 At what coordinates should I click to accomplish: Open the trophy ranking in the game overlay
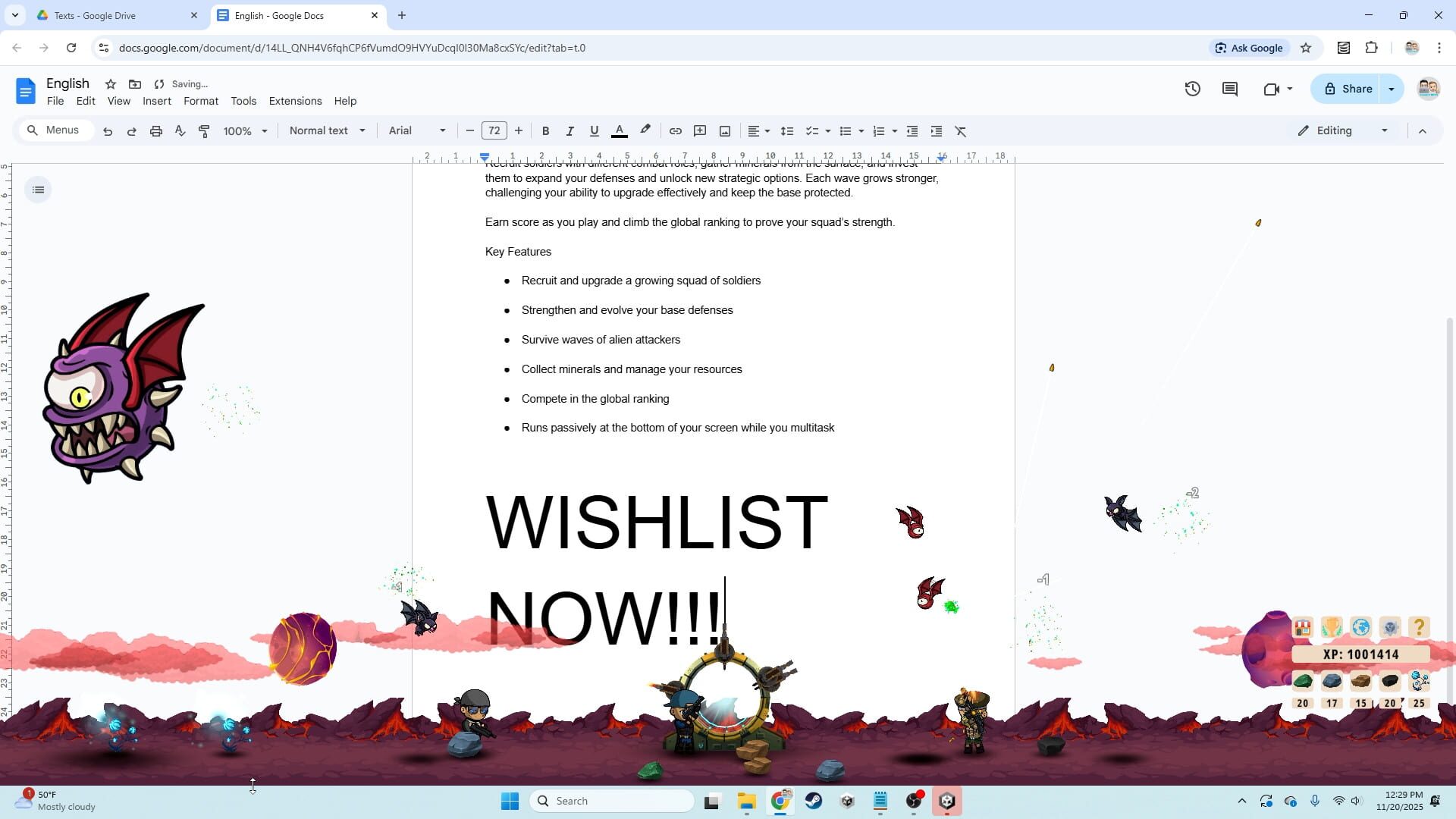(x=1332, y=627)
